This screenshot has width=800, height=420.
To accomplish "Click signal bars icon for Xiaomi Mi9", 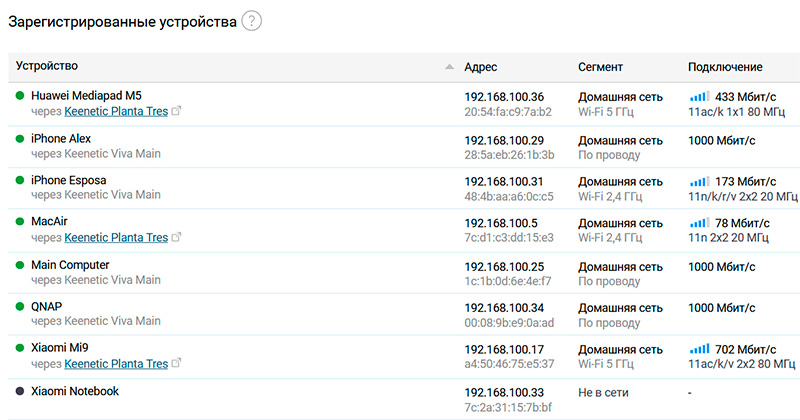I will click(699, 349).
